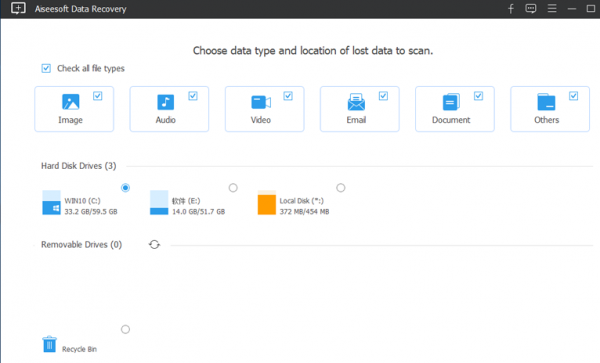
Task: Open the feedback chat bubble icon
Action: pos(531,8)
